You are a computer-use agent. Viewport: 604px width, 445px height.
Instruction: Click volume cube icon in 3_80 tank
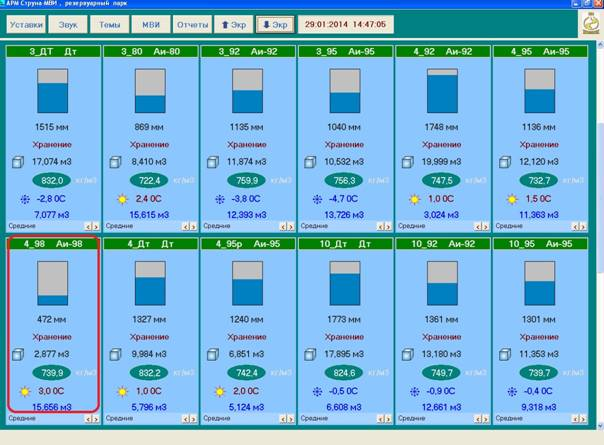tap(115, 162)
